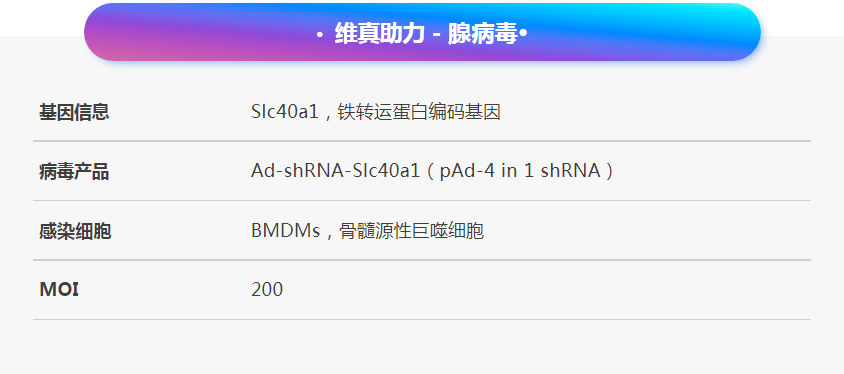Screen dimensions: 844x374
Task: Click the word 维真助力 in banner
Action: pos(380,34)
